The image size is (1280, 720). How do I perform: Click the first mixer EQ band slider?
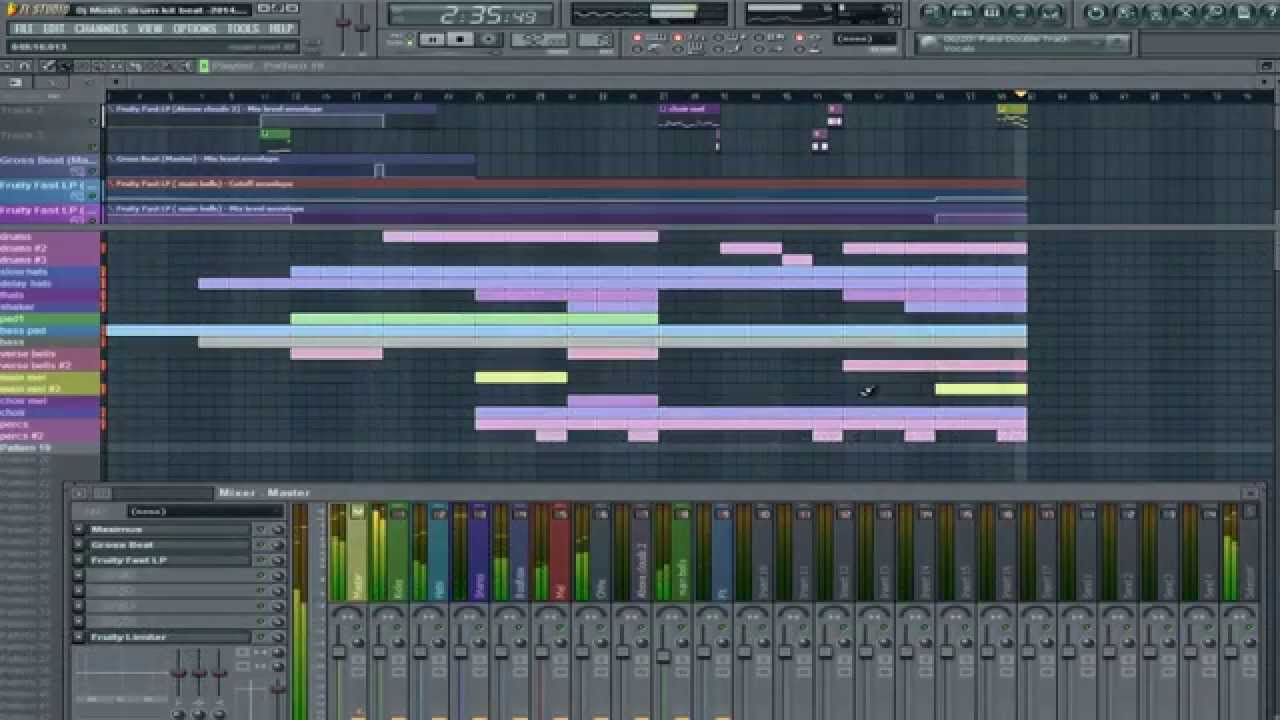pyautogui.click(x=179, y=672)
